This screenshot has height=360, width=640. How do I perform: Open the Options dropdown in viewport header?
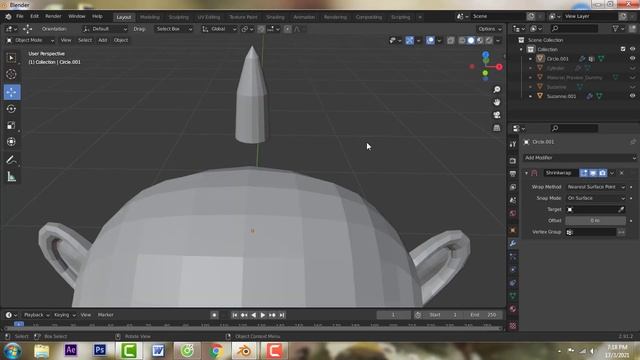490,29
